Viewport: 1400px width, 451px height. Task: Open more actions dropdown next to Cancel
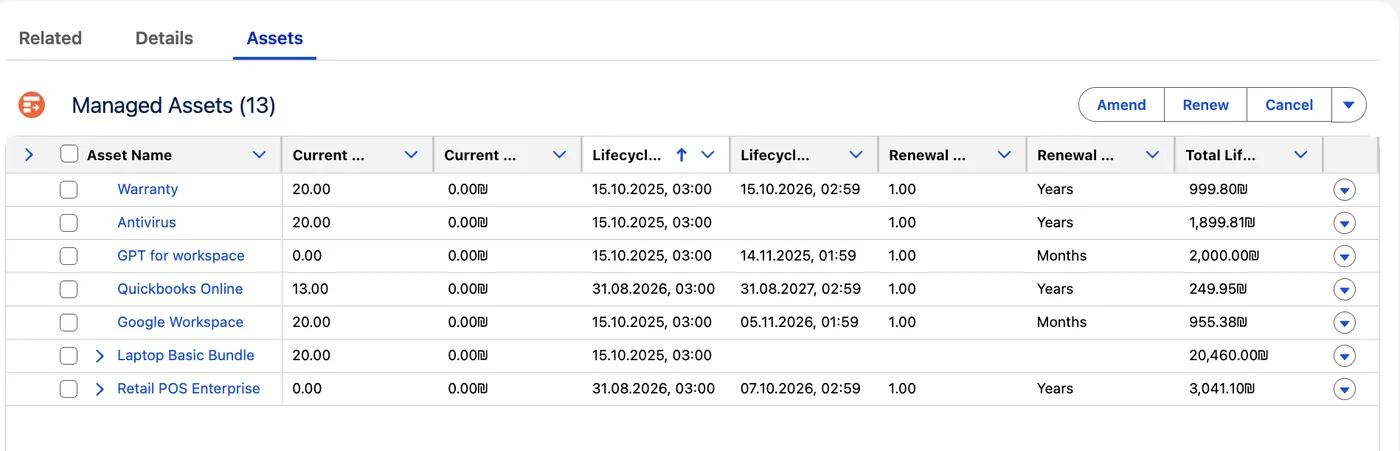coord(1348,104)
